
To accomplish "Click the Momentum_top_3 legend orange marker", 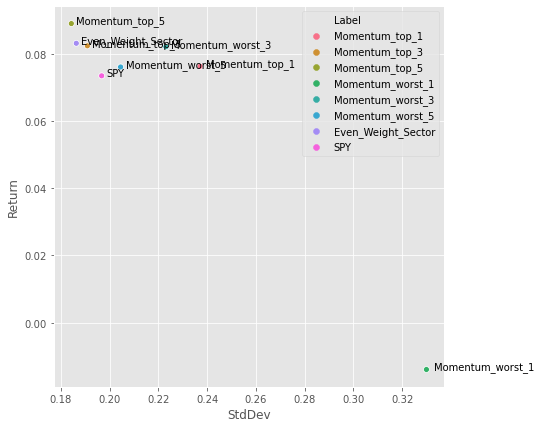I will 316,52.
